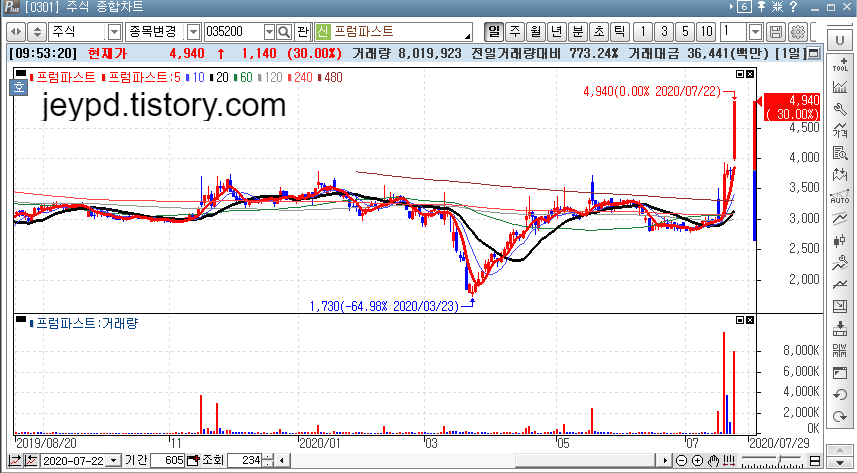Click the up-down arrows navigation button
The height and width of the screenshot is (473, 857).
click(x=37, y=32)
